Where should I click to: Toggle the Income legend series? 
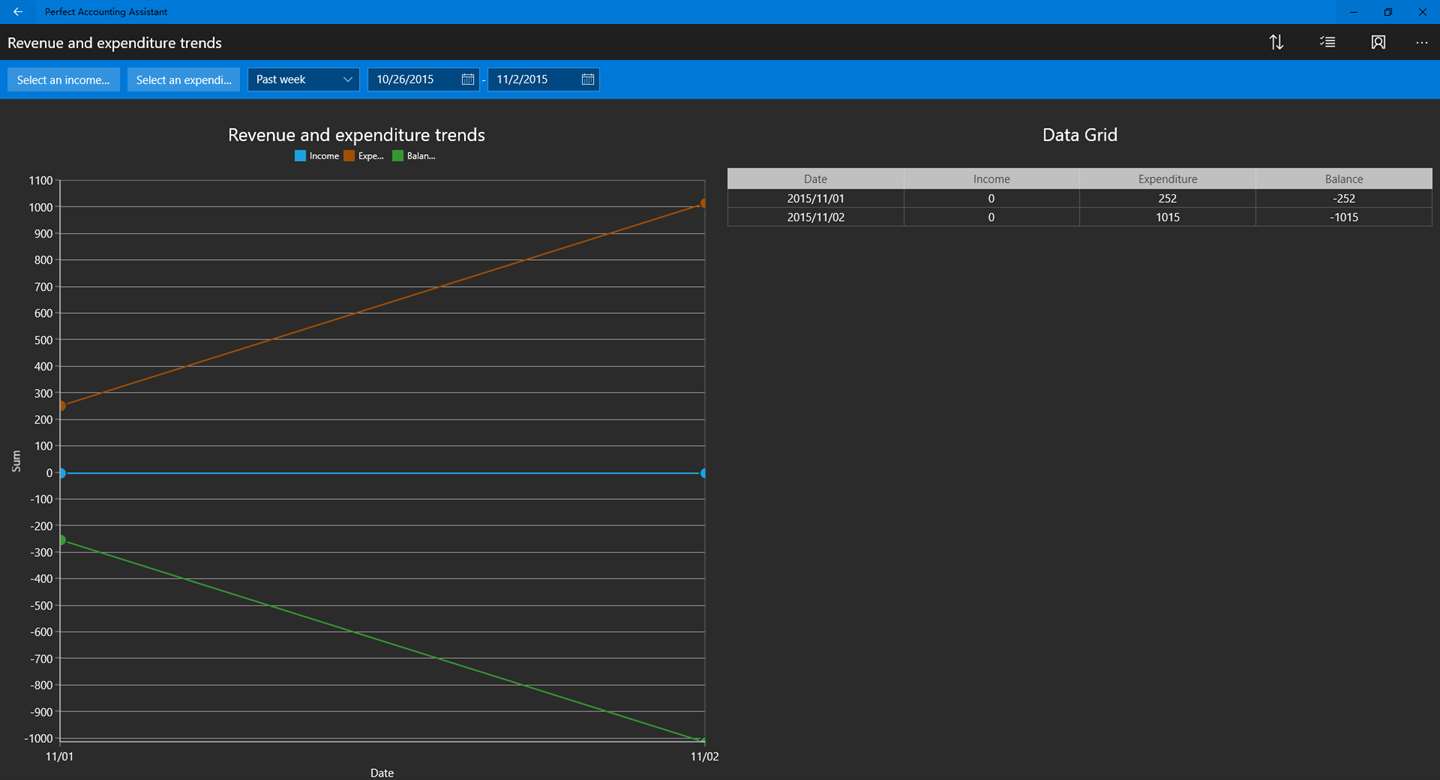pos(317,156)
